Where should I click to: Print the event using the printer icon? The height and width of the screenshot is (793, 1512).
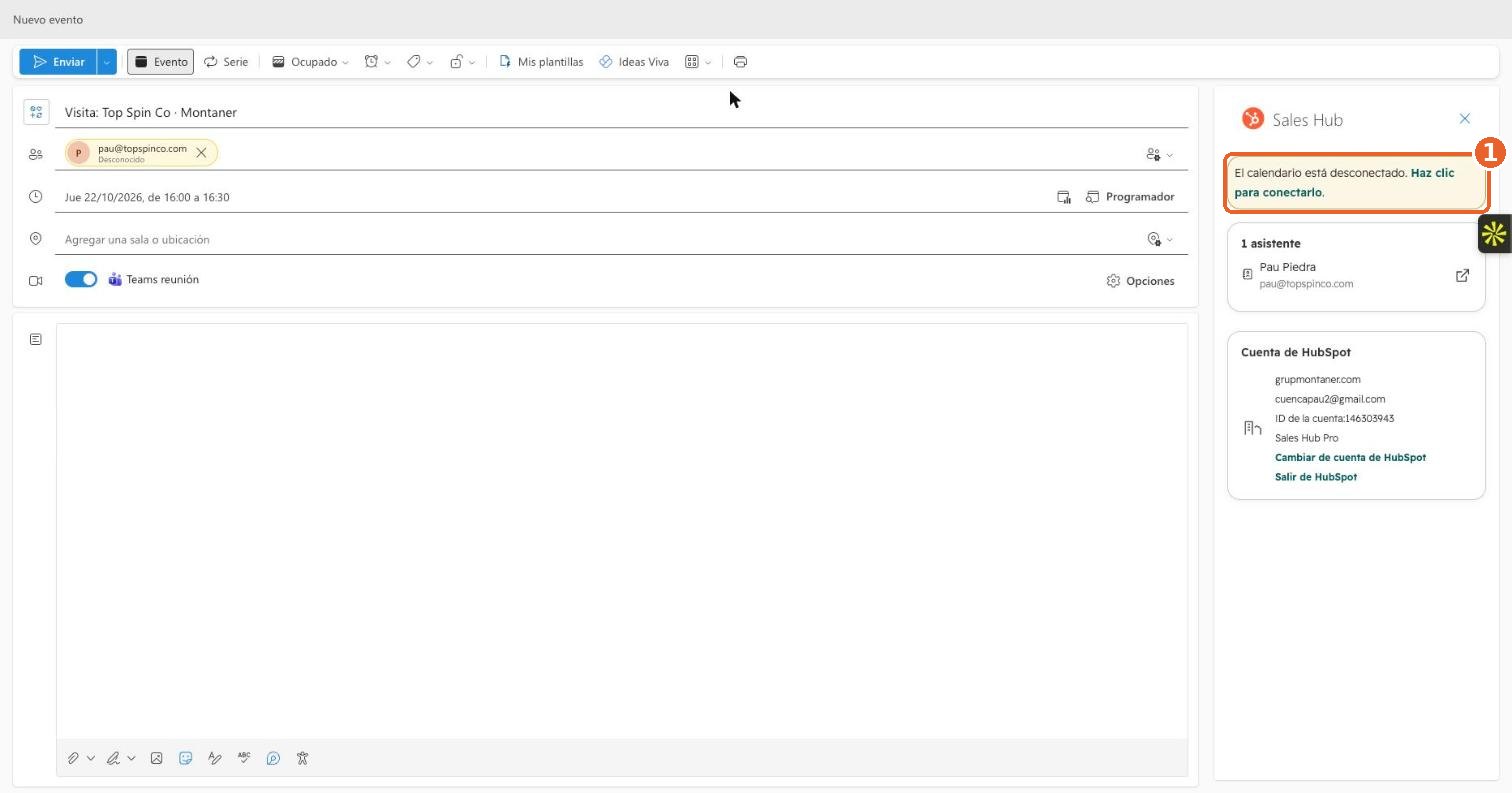(740, 62)
